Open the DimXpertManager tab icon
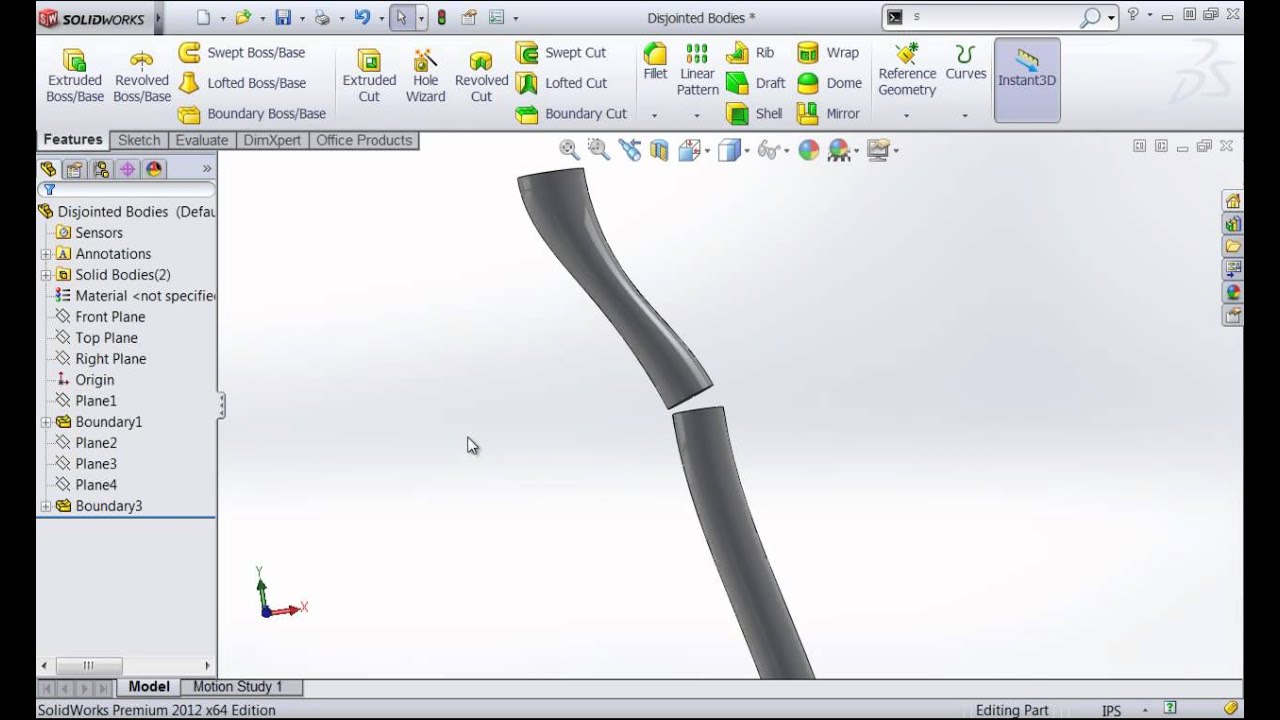 (x=127, y=169)
